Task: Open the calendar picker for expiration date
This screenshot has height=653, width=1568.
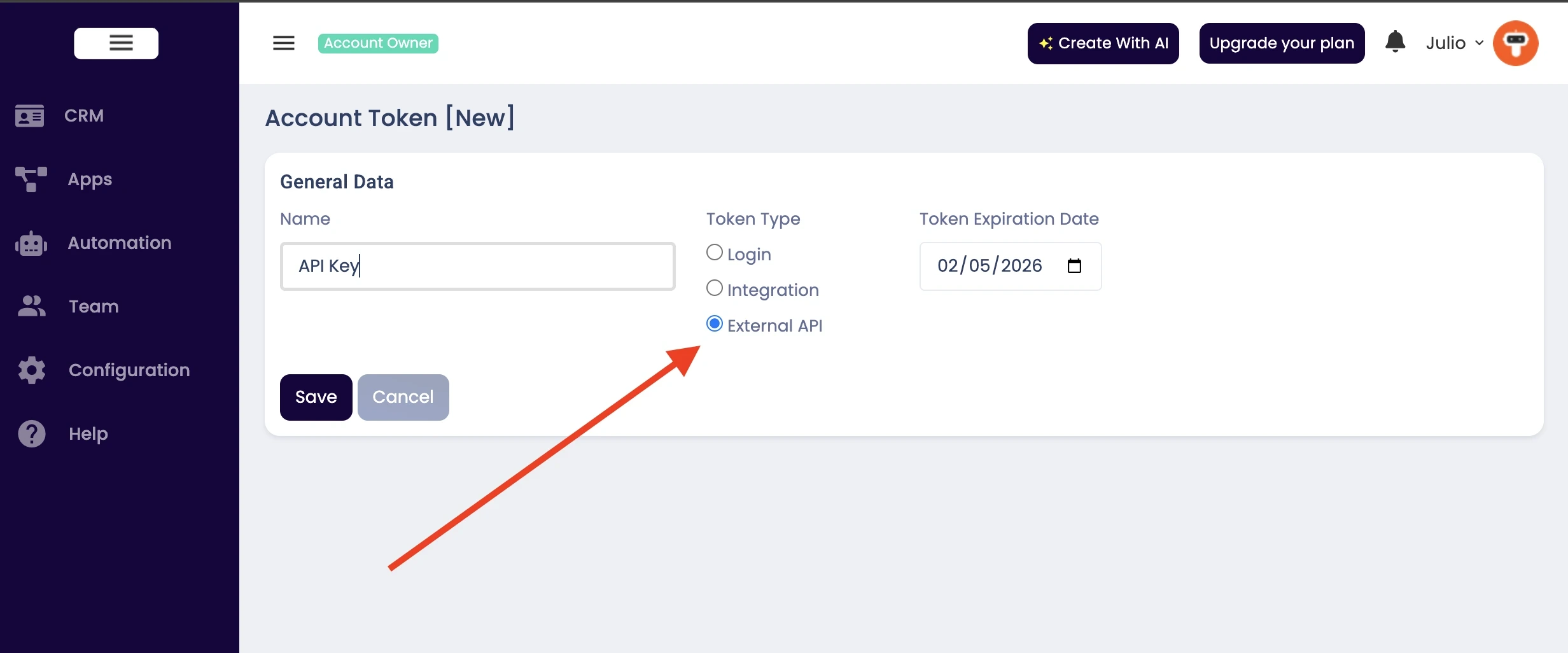Action: tap(1074, 266)
